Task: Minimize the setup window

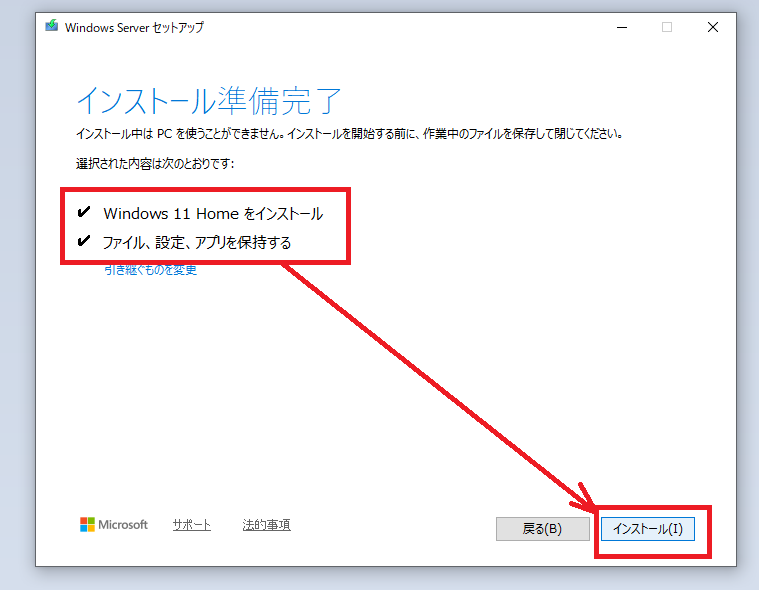Action: 621,28
